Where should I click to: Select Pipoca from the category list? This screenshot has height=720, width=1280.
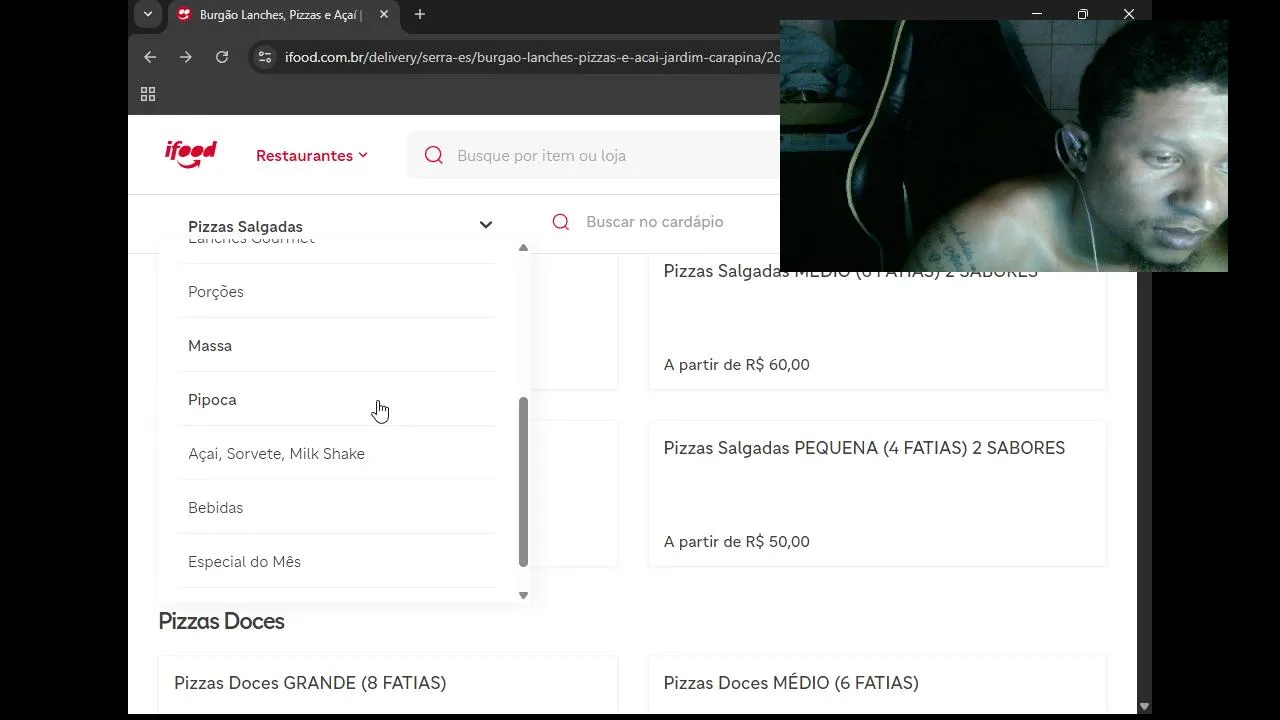[337, 400]
